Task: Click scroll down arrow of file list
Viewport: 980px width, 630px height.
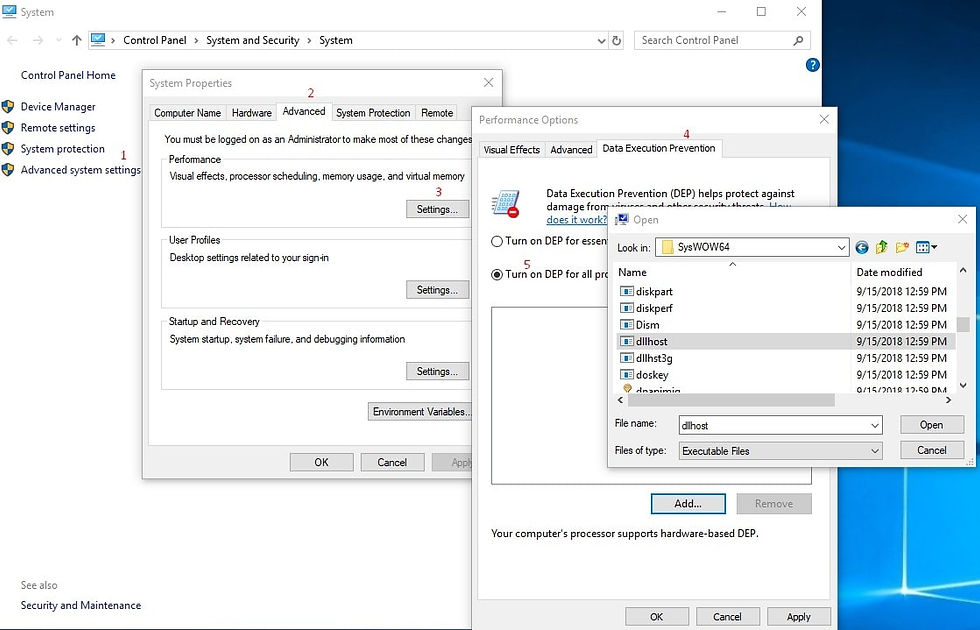Action: (x=963, y=385)
